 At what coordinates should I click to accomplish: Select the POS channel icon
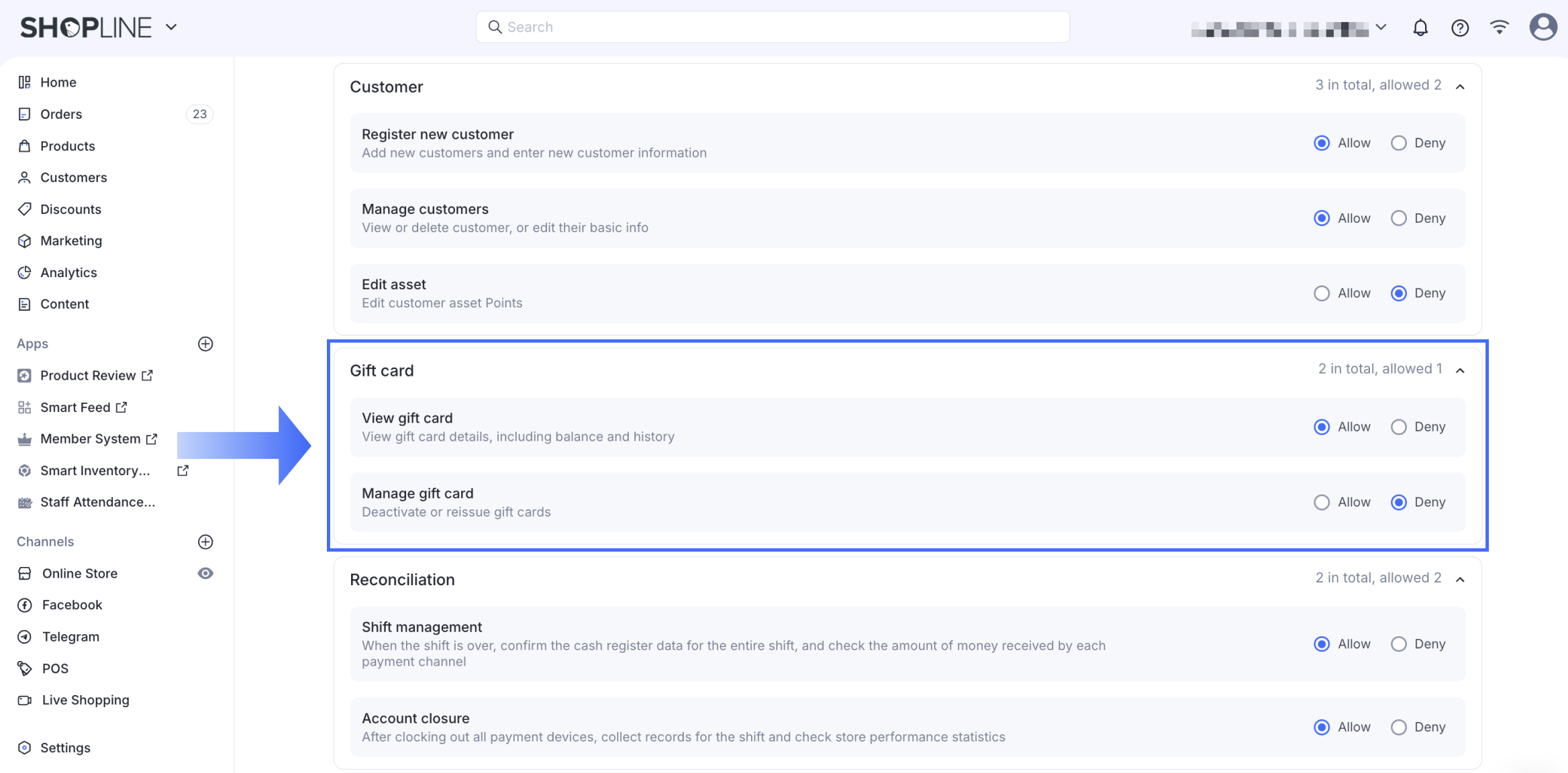tap(24, 668)
